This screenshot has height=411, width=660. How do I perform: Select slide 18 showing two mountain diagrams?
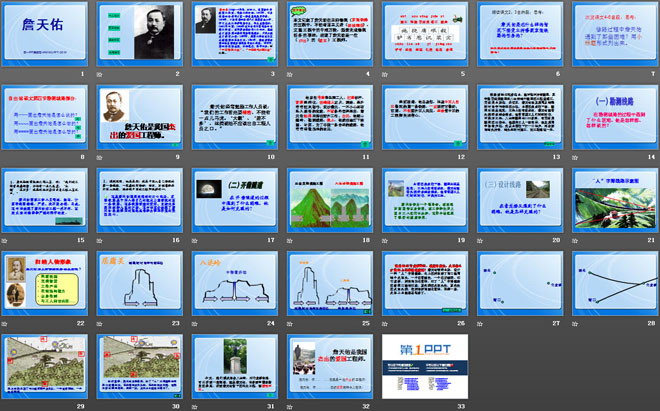[327, 198]
